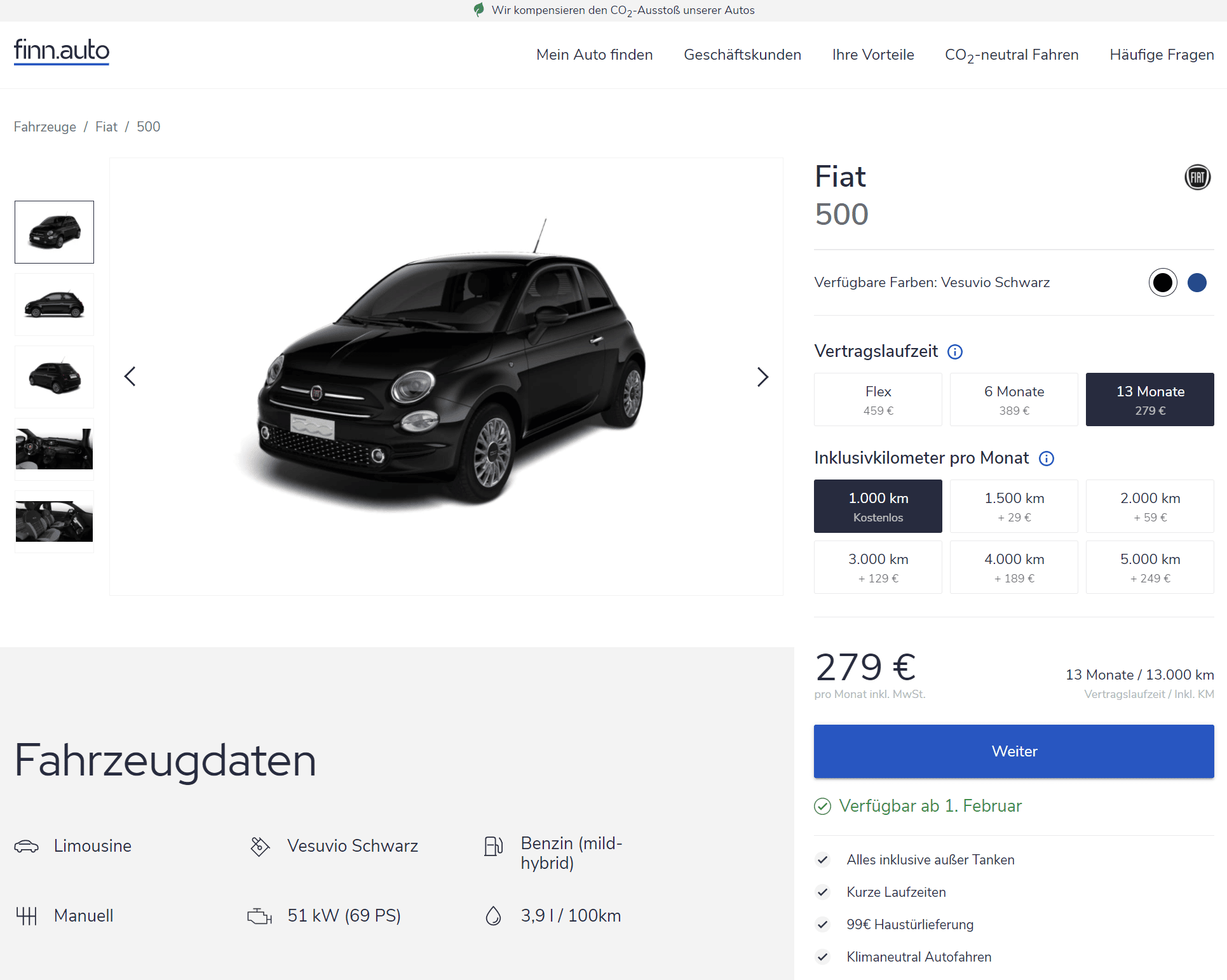
Task: Choose the 1.500 km per month option
Action: pos(1014,506)
